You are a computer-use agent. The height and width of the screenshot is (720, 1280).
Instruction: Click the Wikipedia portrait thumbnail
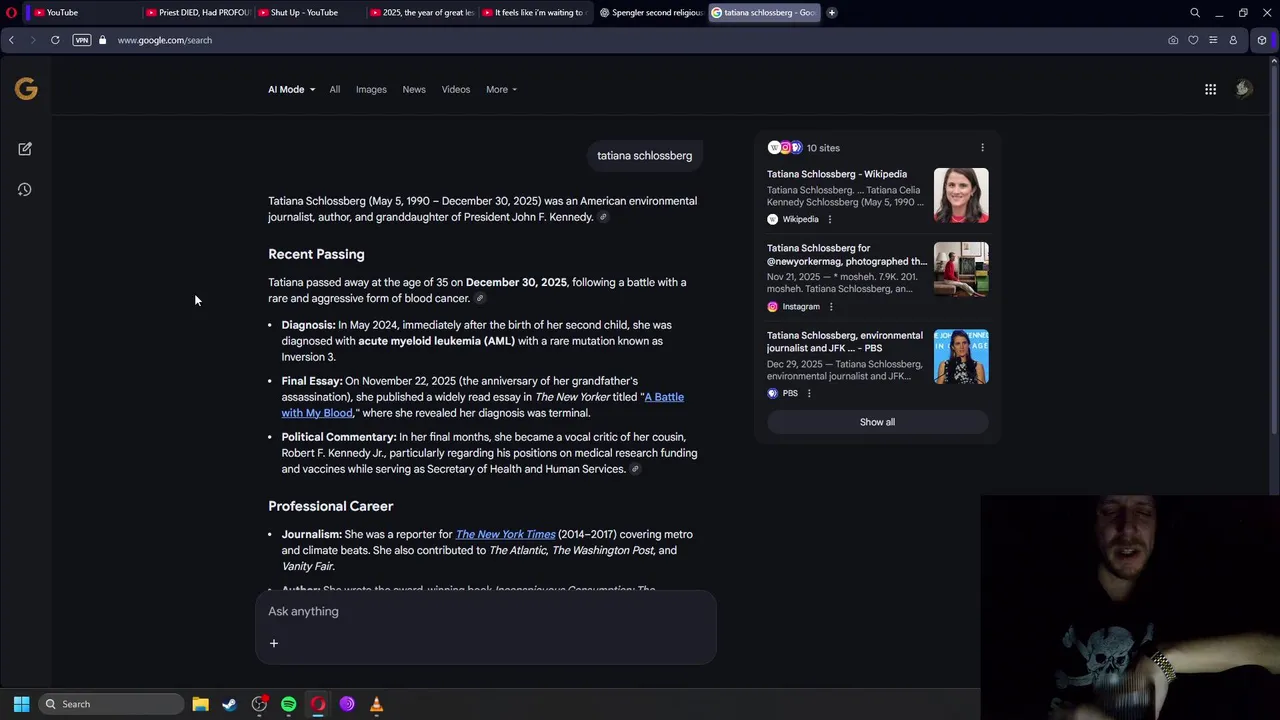point(961,195)
